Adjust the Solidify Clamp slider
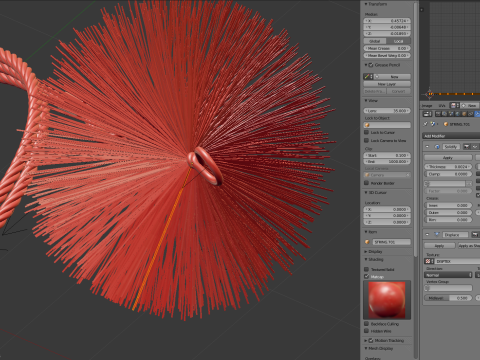The width and height of the screenshot is (480, 360). pos(448,174)
